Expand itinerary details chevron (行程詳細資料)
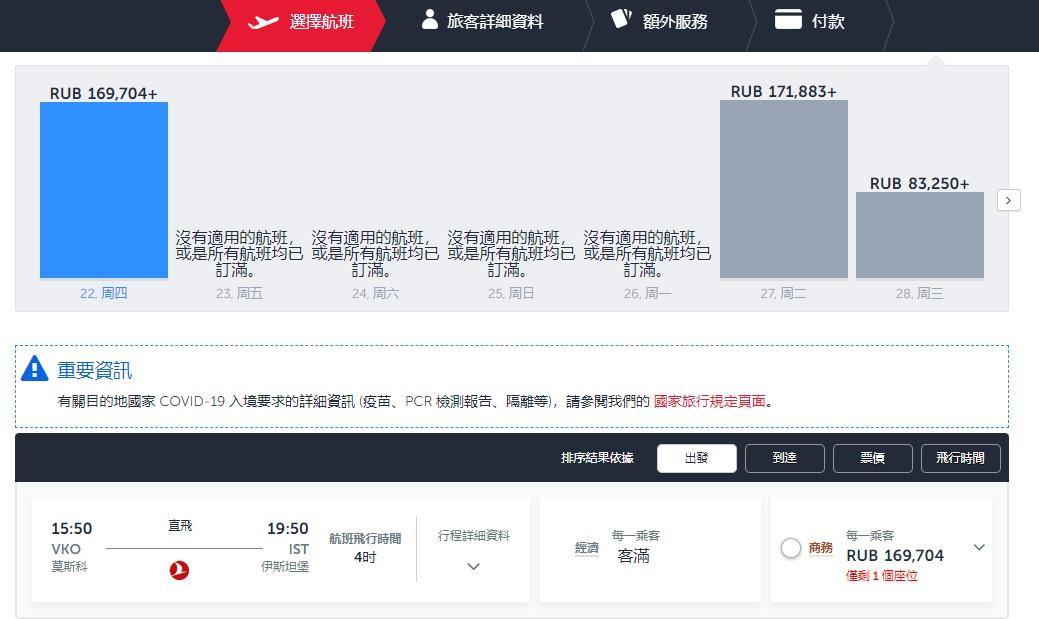This screenshot has height=619, width=1039. [x=473, y=566]
